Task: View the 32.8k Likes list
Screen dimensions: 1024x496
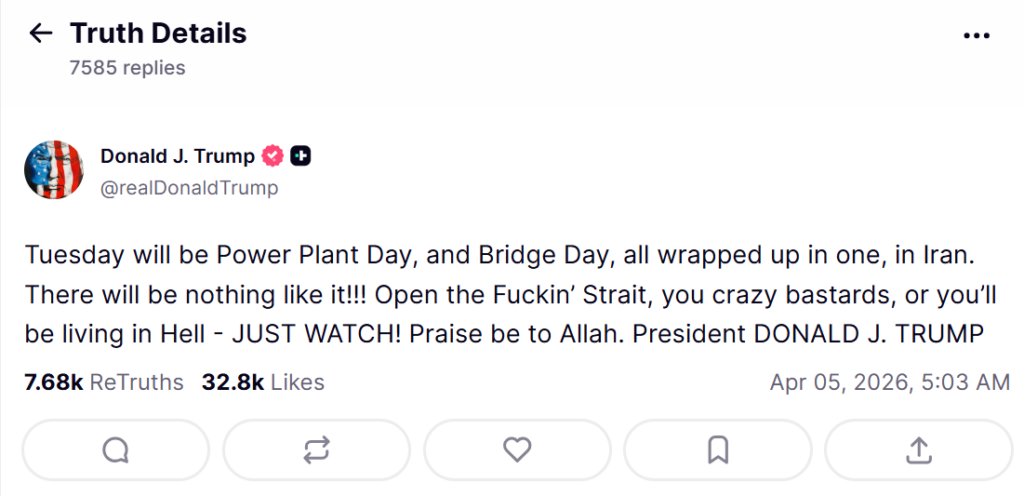Action: (263, 382)
